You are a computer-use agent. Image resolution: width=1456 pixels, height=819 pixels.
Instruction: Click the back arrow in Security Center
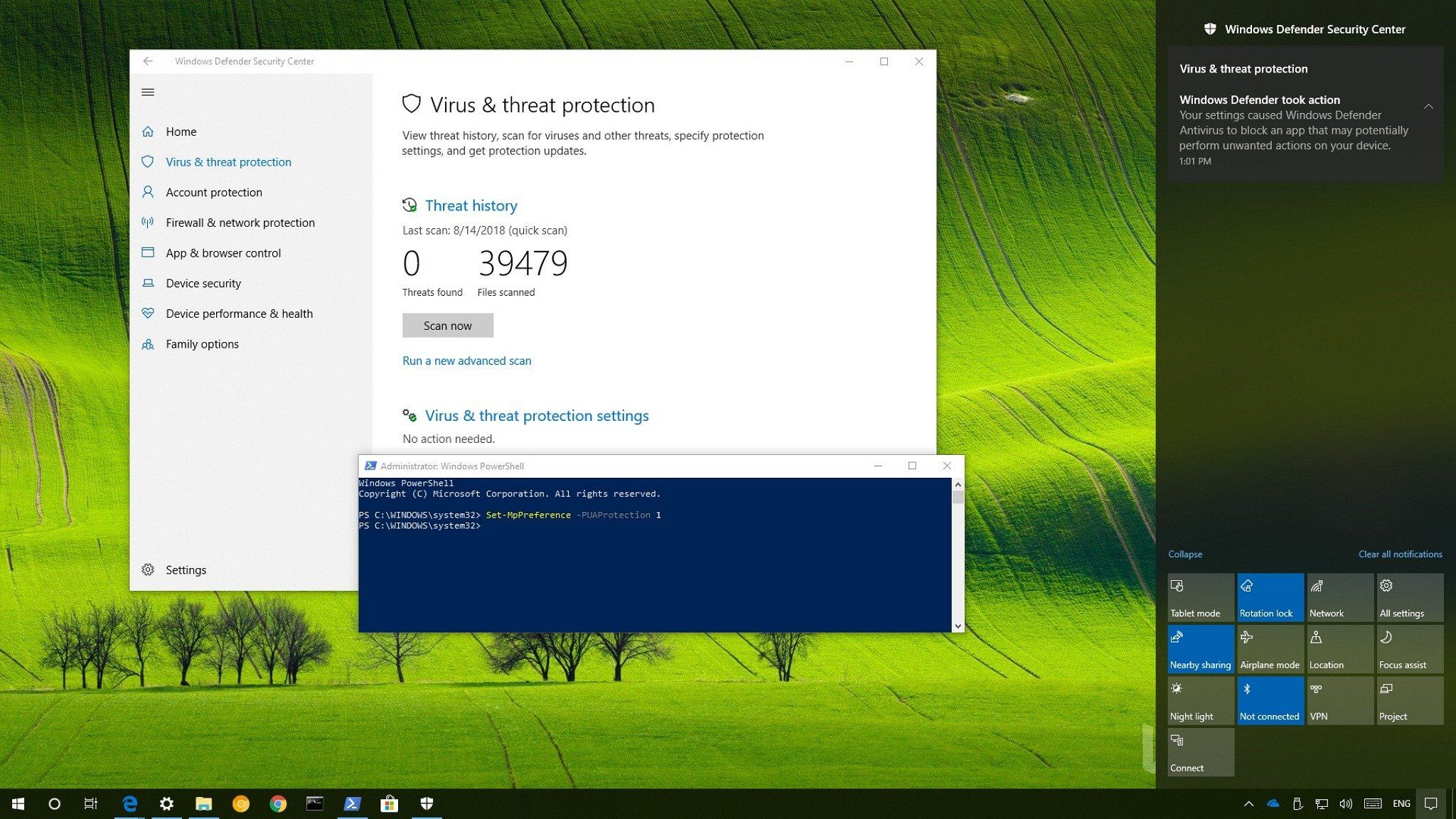148,61
